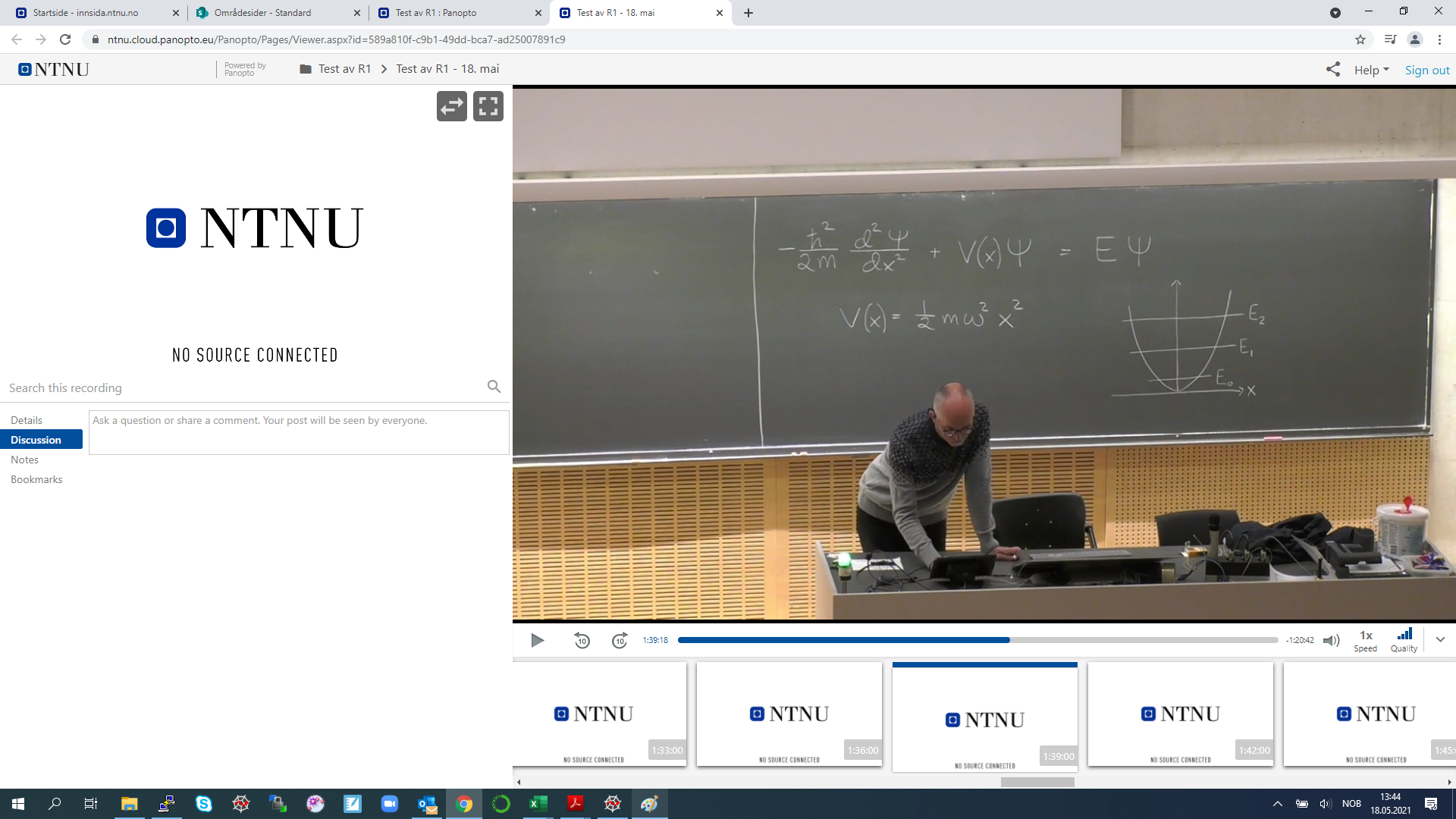Go back in browser history
This screenshot has height=819, width=1456.
17,39
